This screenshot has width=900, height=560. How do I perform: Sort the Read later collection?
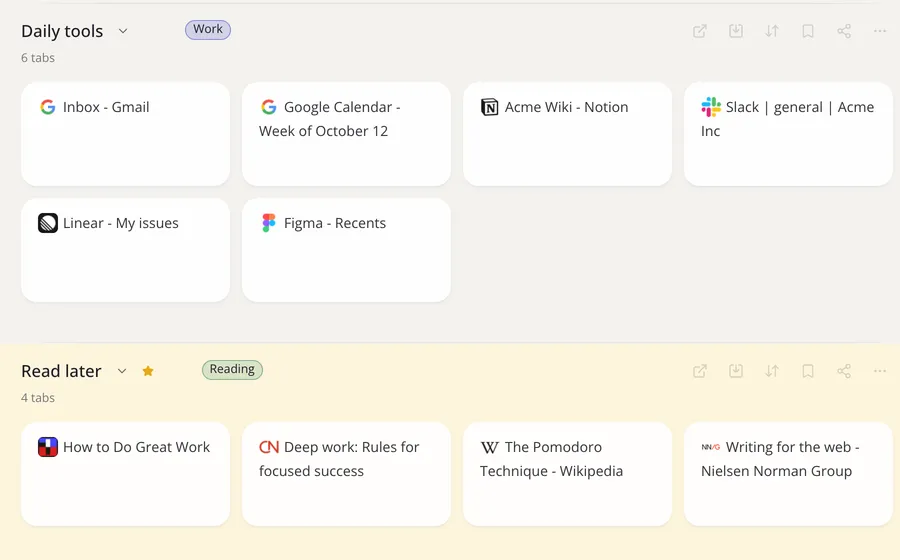tap(772, 371)
